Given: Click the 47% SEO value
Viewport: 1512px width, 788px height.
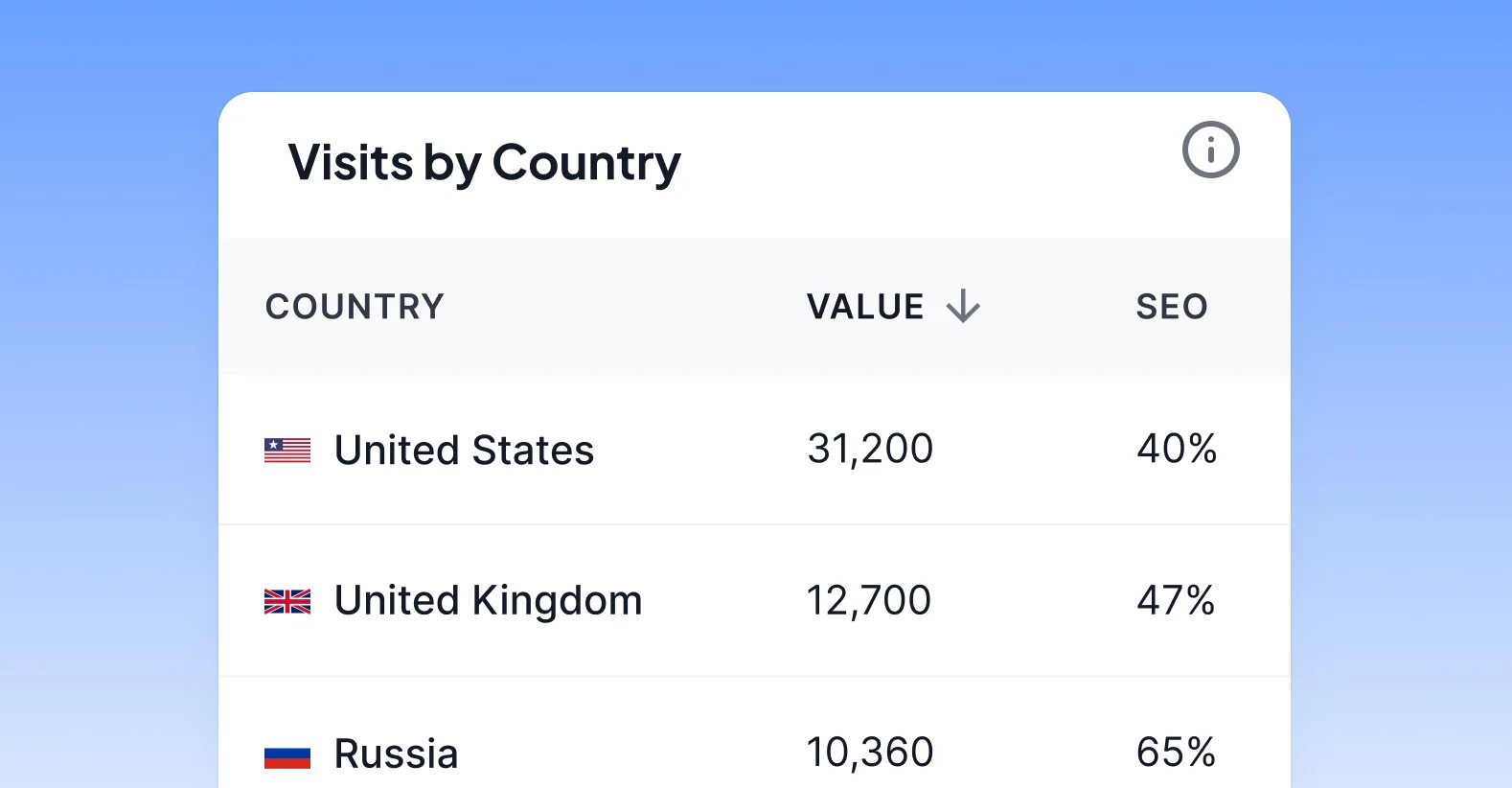Looking at the screenshot, I should click(1176, 601).
